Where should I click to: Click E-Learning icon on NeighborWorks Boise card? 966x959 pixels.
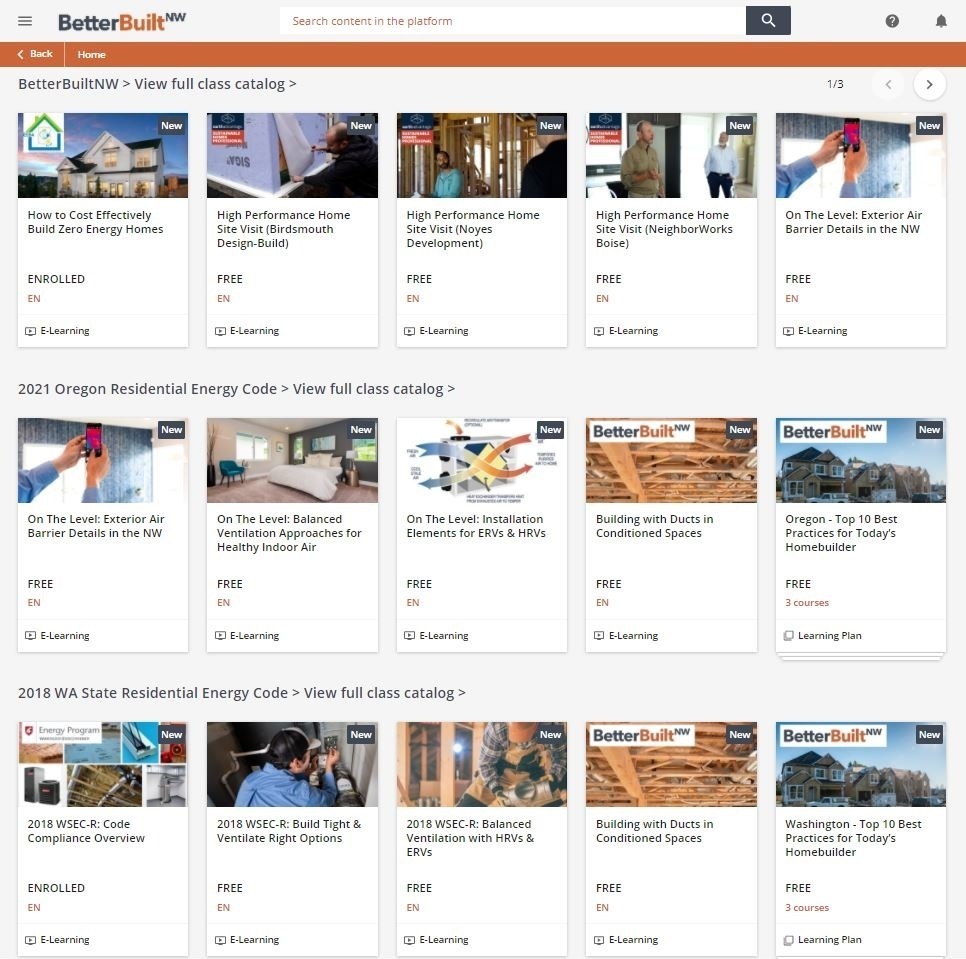(599, 331)
